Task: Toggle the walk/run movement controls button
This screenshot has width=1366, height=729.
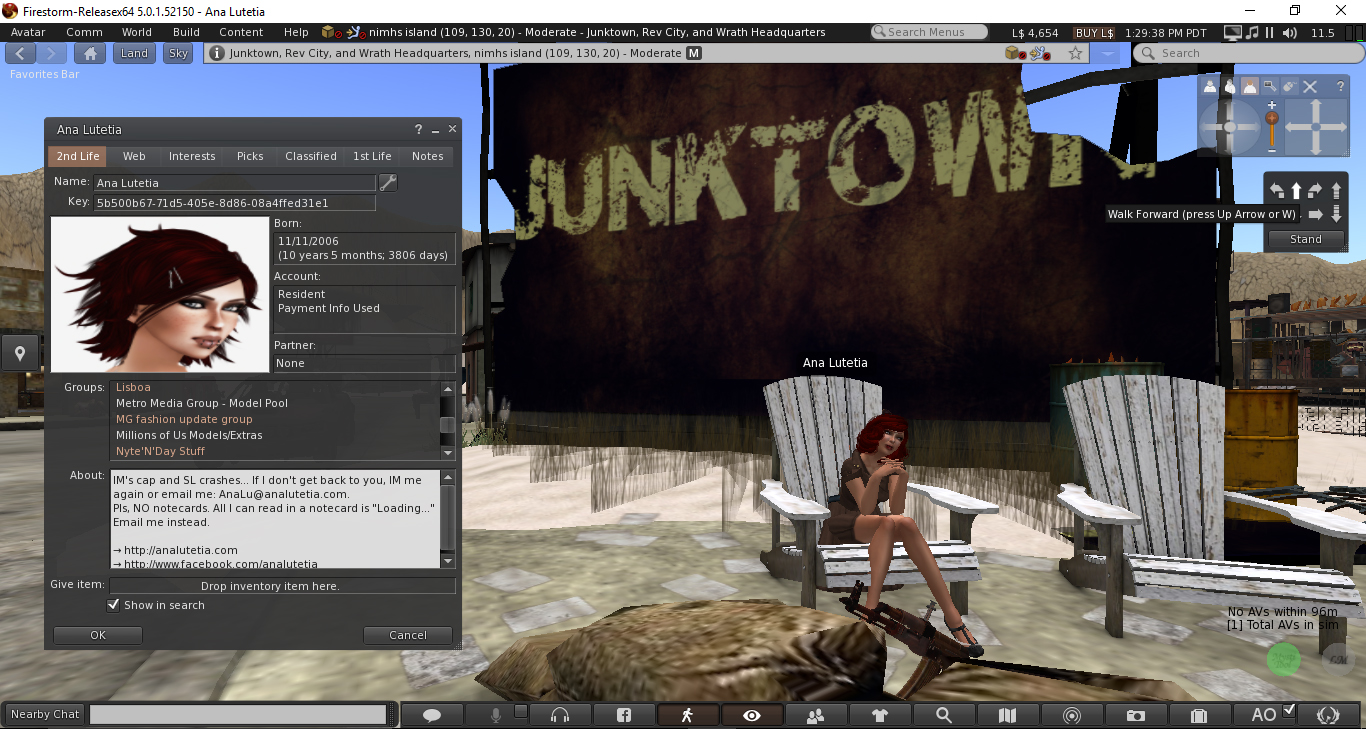Action: [x=687, y=715]
